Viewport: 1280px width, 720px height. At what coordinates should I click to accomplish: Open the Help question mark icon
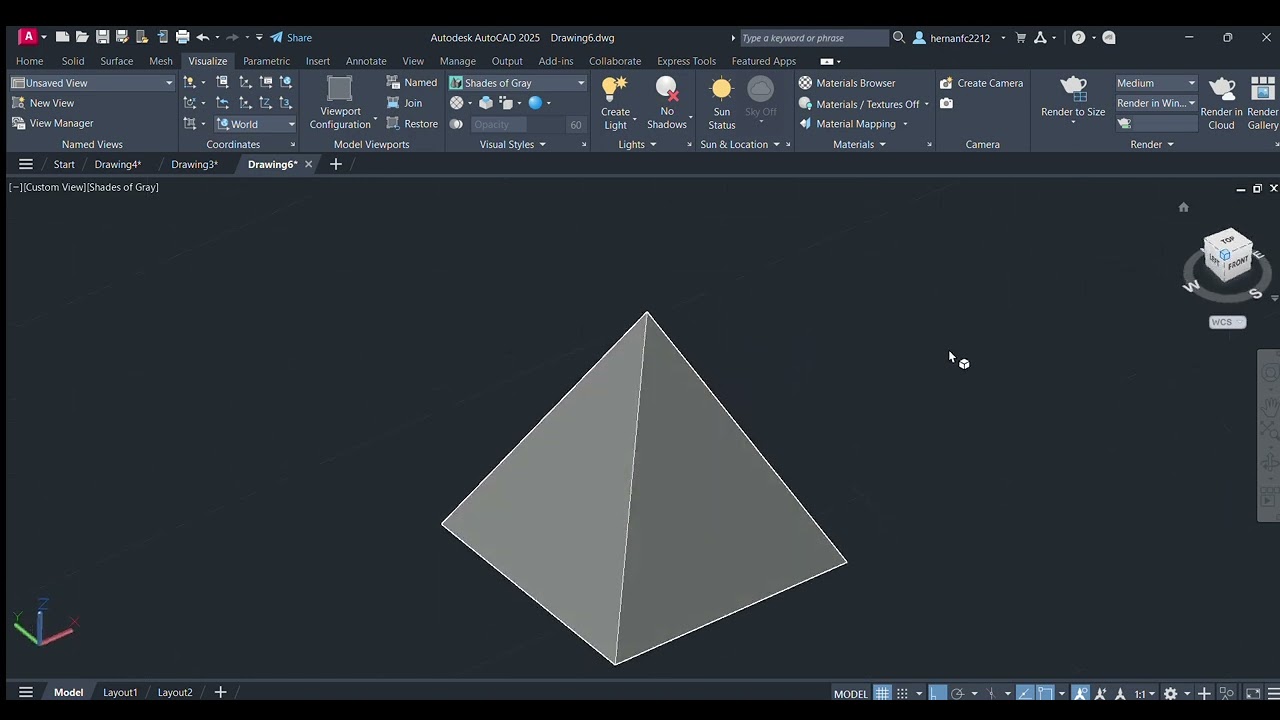click(1078, 37)
